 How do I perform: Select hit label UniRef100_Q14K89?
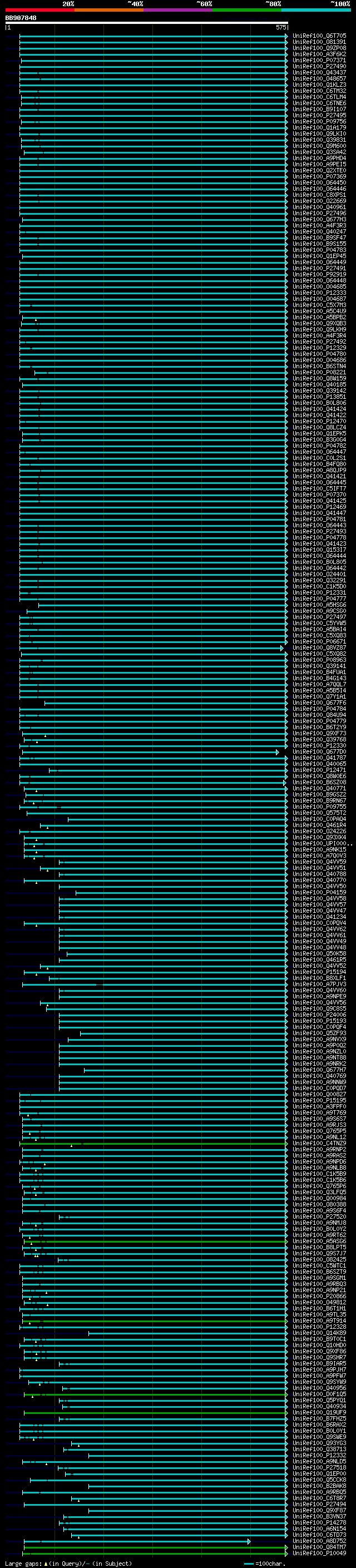[x=319, y=1333]
